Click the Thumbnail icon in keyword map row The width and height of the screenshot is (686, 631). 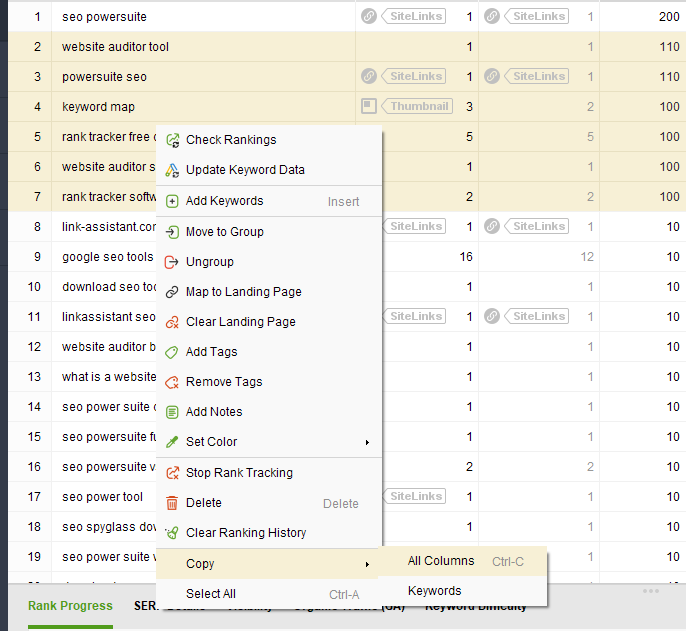[x=369, y=106]
